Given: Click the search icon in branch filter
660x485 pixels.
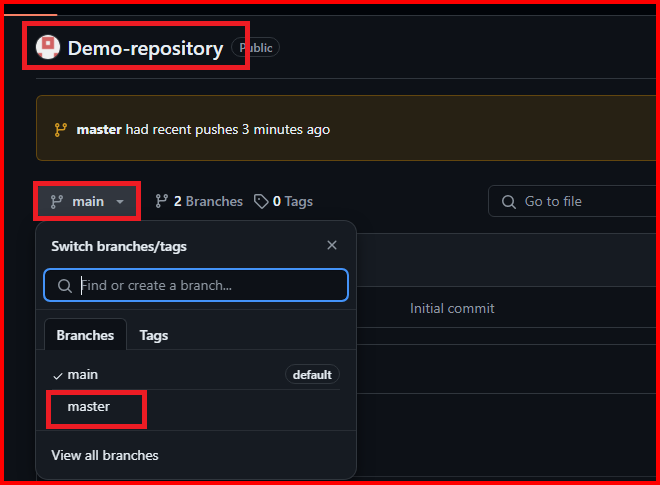Looking at the screenshot, I should pyautogui.click(x=64, y=286).
